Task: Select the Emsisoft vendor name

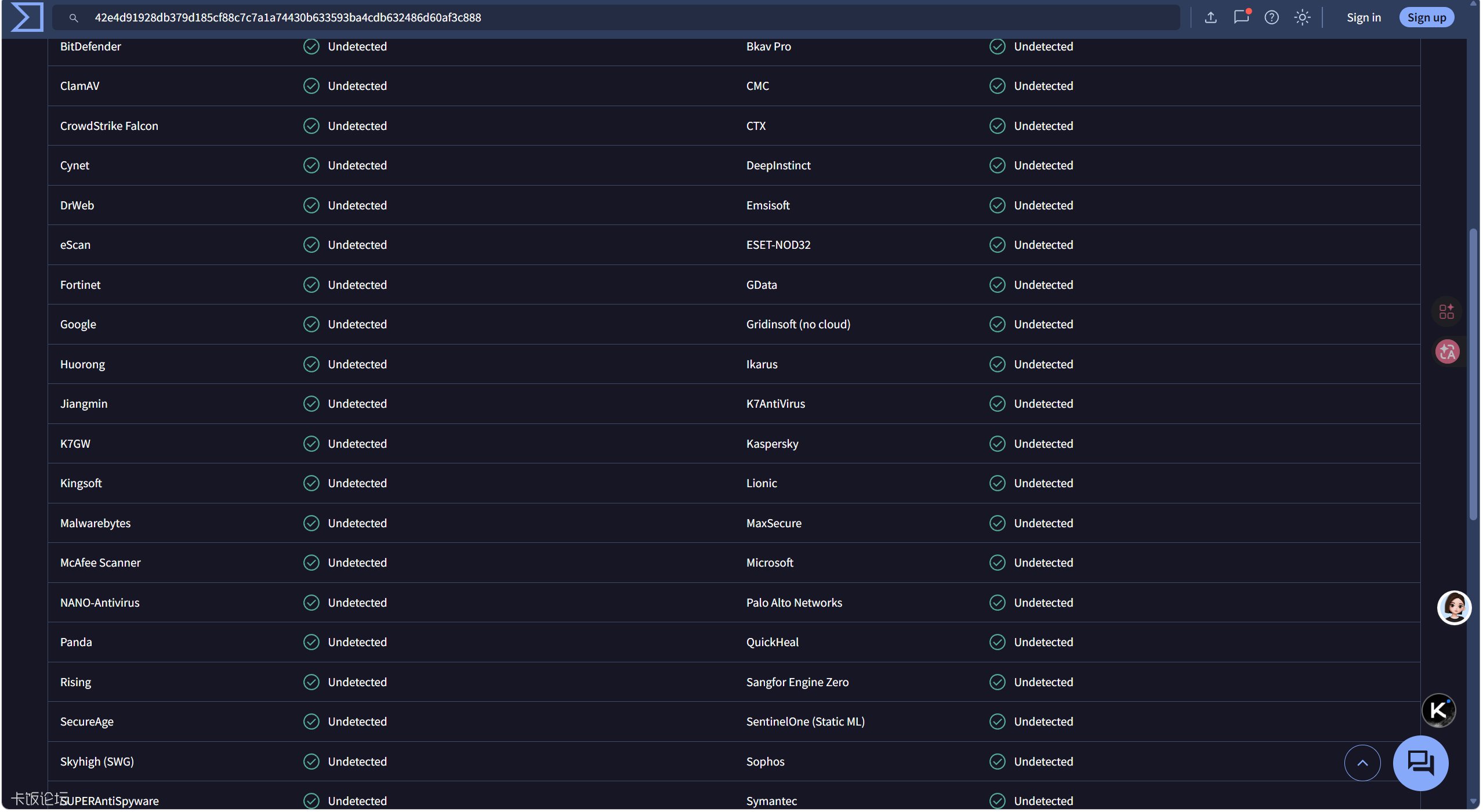Action: pyautogui.click(x=768, y=205)
